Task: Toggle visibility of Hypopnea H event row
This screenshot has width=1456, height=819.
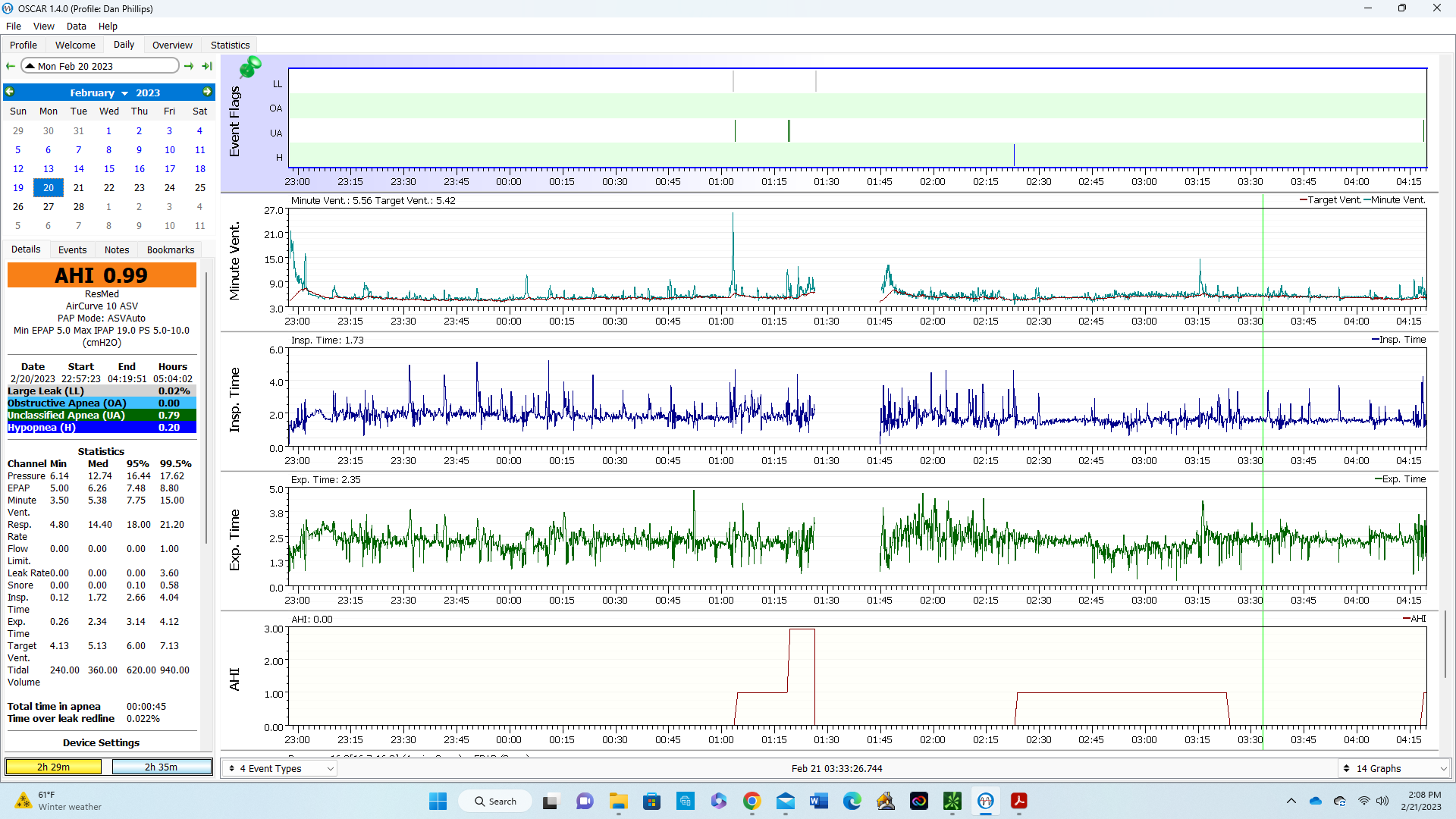Action: click(x=279, y=157)
